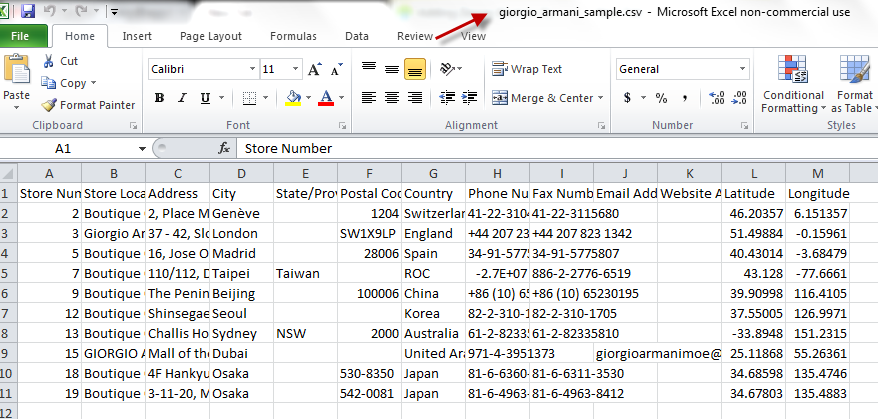This screenshot has width=878, height=419.
Task: Open Clipboard group dialog launcher
Action: tap(134, 126)
